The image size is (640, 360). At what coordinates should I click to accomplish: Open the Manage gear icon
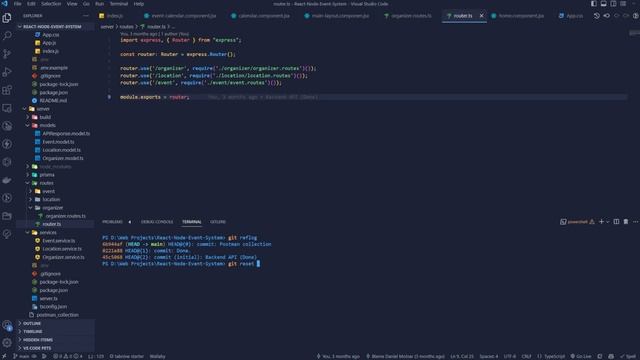click(7, 343)
